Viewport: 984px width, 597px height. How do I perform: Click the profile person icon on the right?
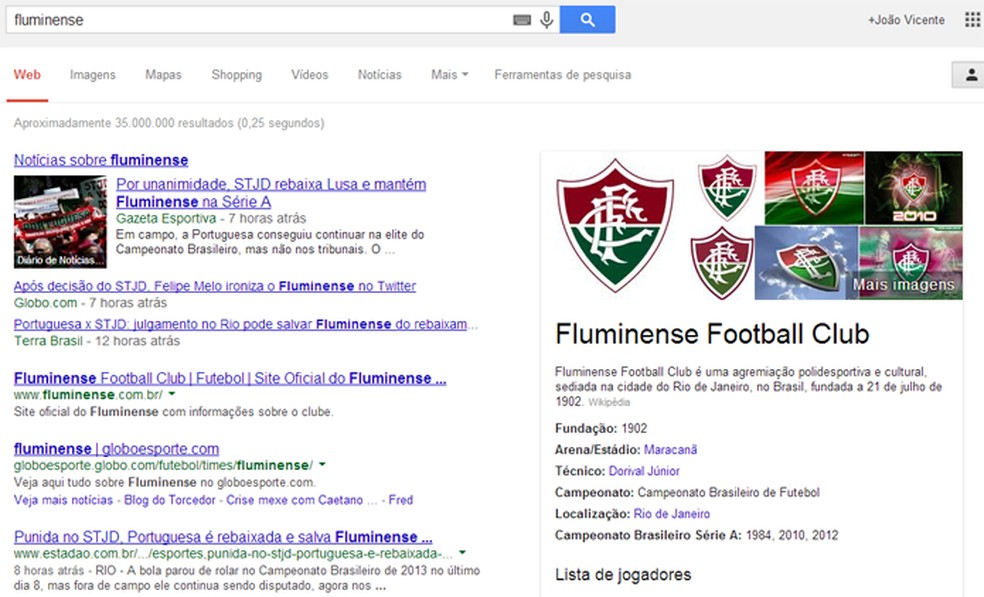pyautogui.click(x=969, y=73)
